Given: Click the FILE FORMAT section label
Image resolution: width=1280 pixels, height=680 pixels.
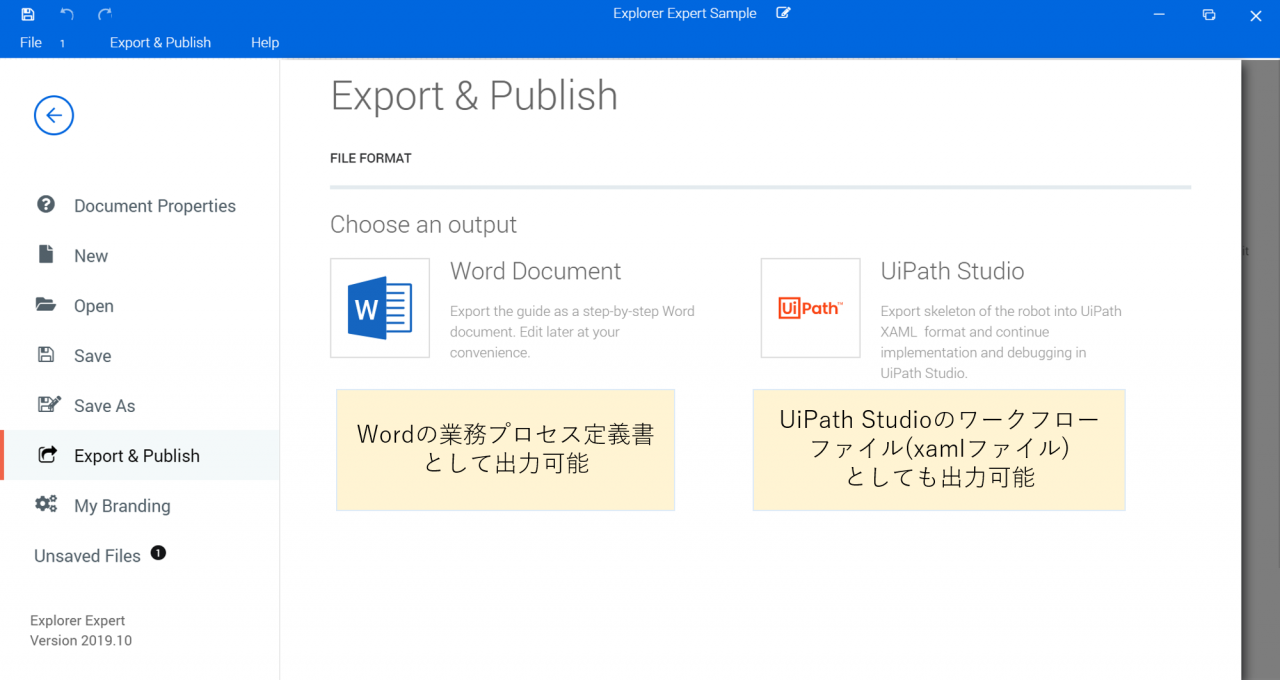Looking at the screenshot, I should 371,158.
